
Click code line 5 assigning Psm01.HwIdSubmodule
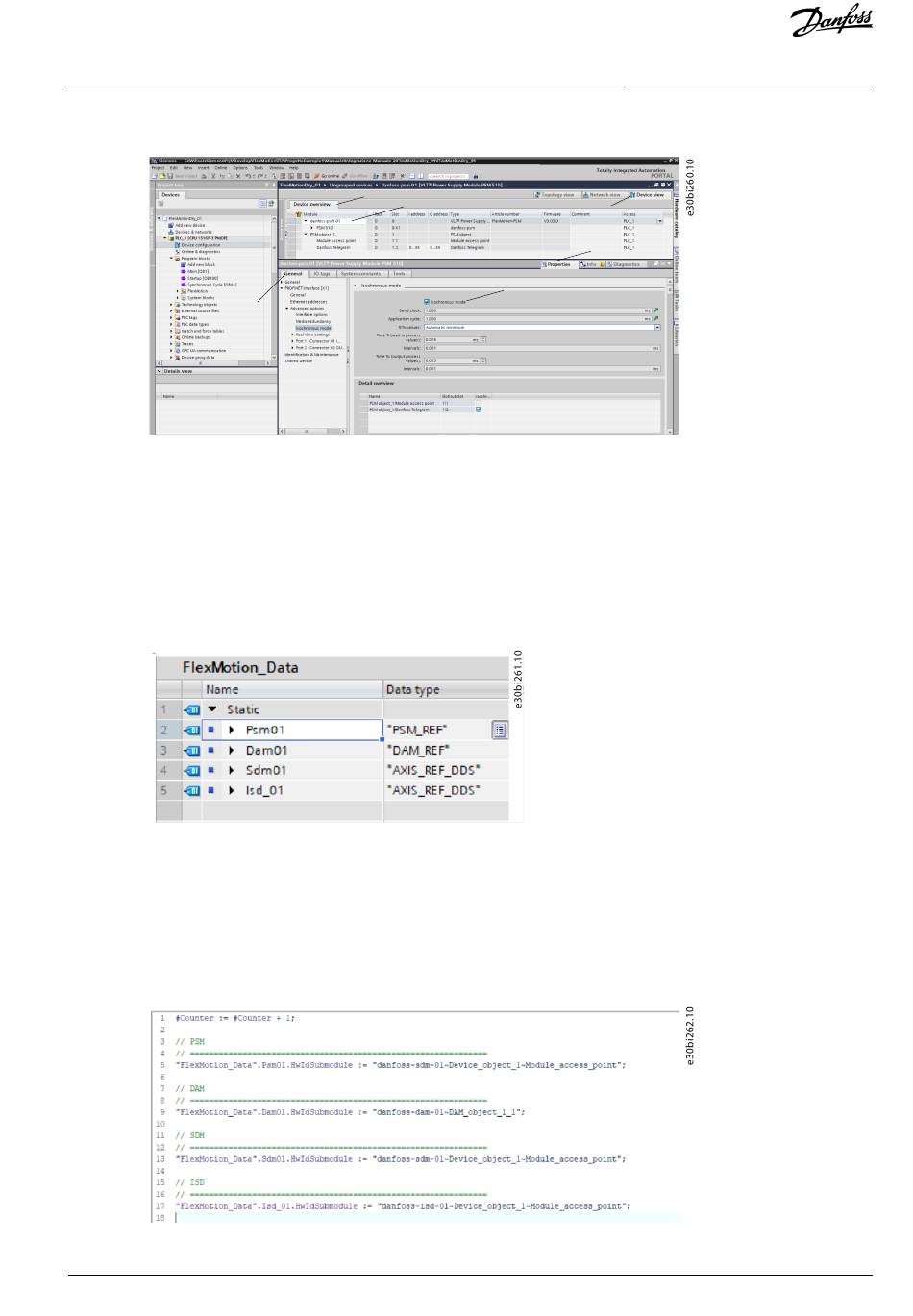coord(401,1065)
